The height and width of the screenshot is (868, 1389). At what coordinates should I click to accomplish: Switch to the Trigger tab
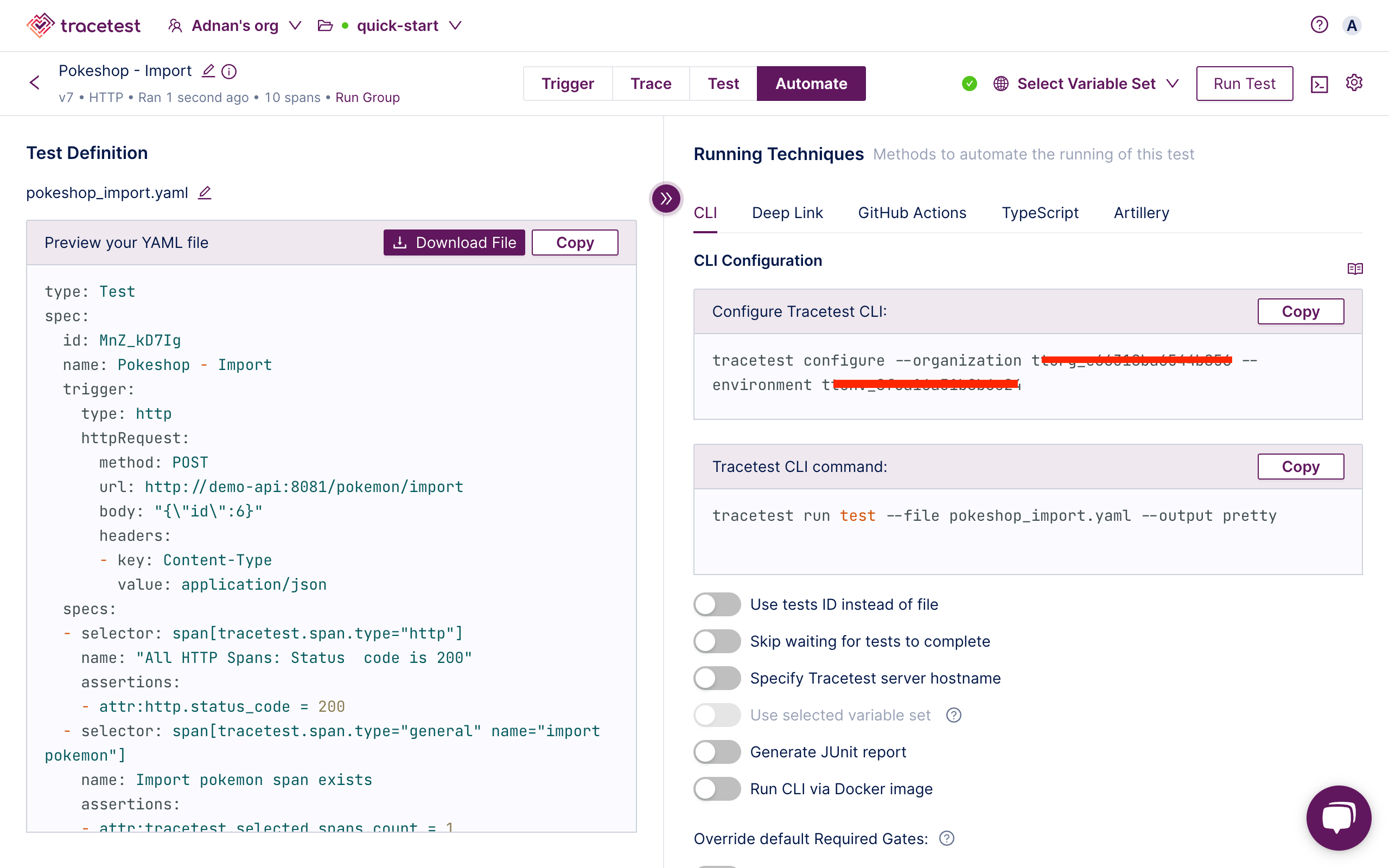point(568,84)
